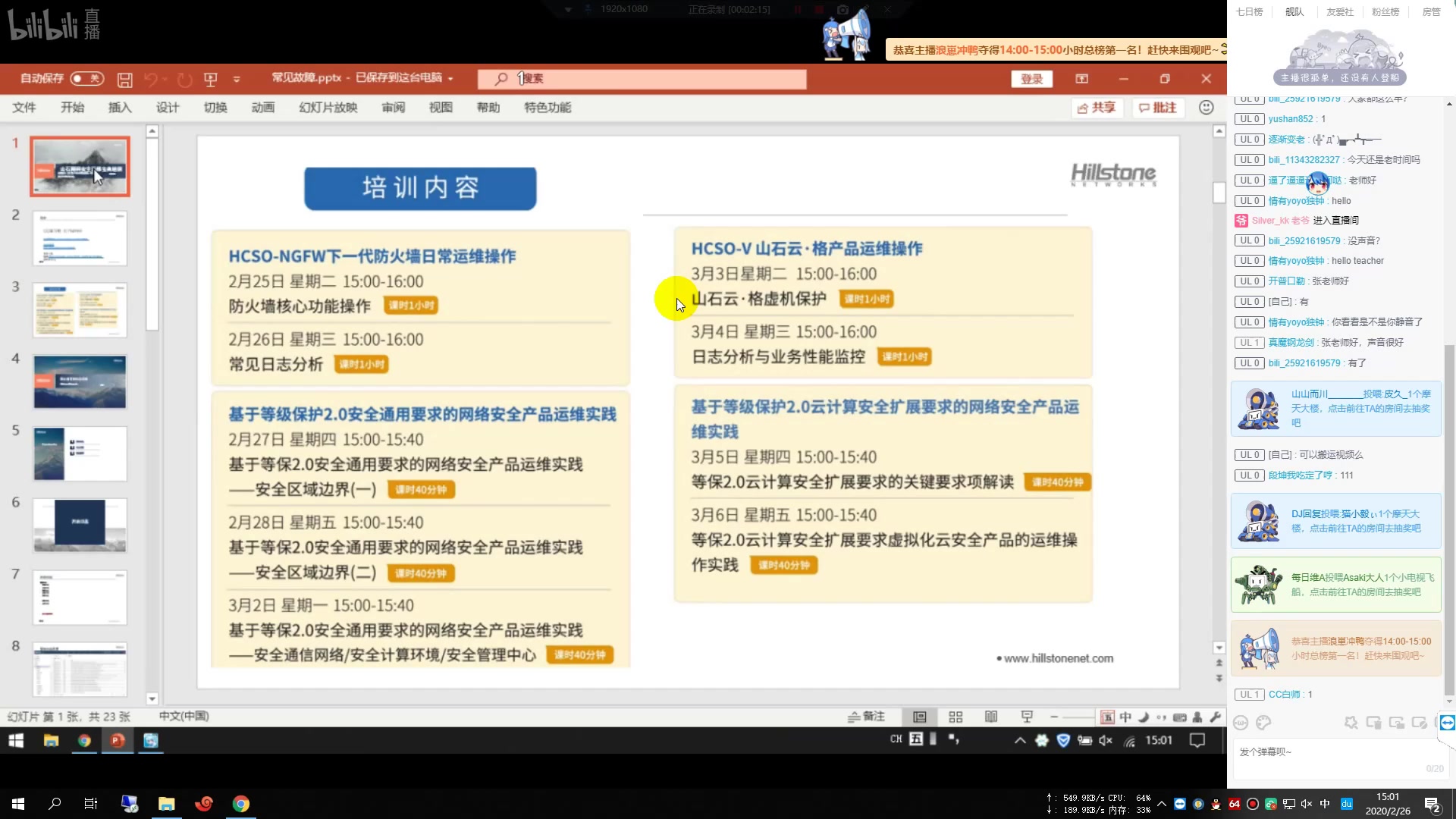This screenshot has height=819, width=1456.
Task: Select slide 1 thumbnail
Action: (x=80, y=167)
